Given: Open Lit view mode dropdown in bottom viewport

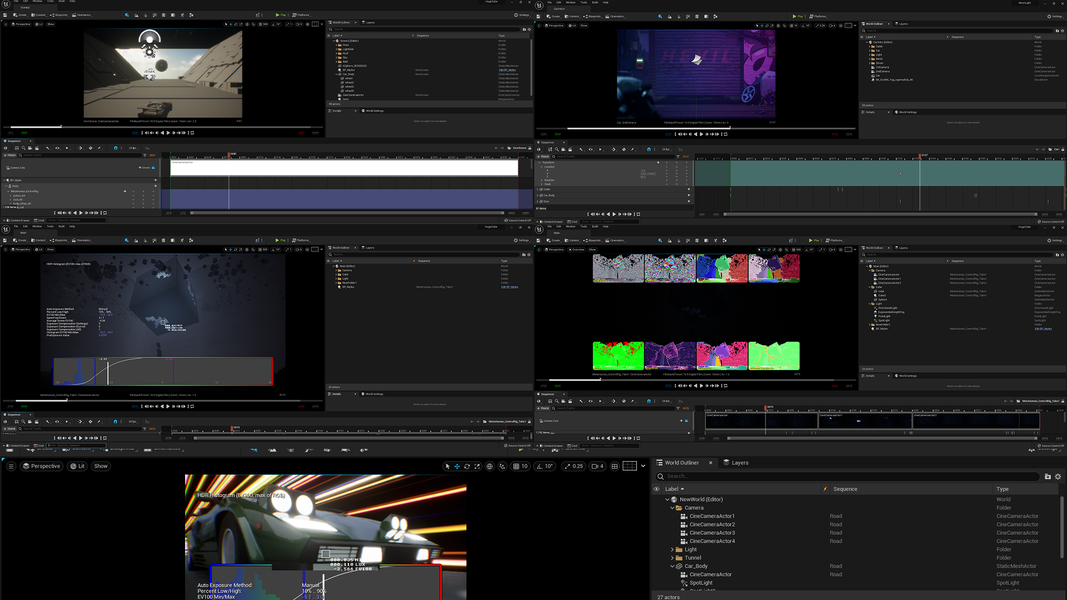Looking at the screenshot, I should (78, 466).
